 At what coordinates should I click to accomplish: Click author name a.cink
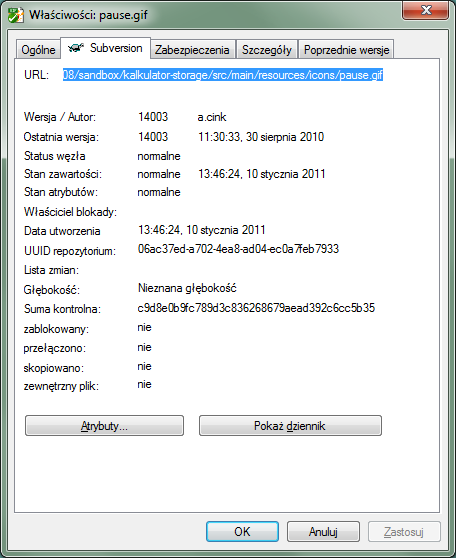pyautogui.click(x=212, y=117)
